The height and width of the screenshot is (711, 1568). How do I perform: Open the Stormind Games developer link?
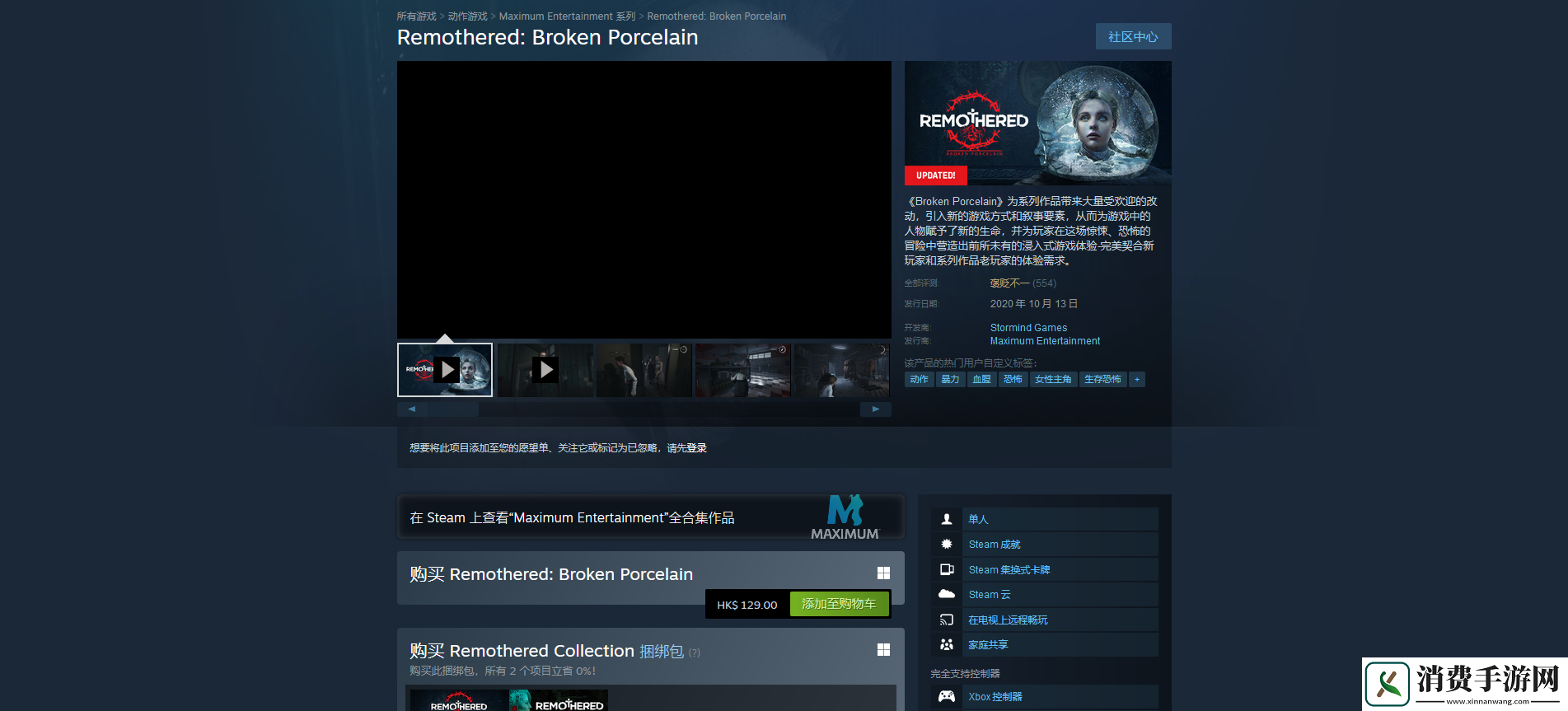pos(1028,328)
